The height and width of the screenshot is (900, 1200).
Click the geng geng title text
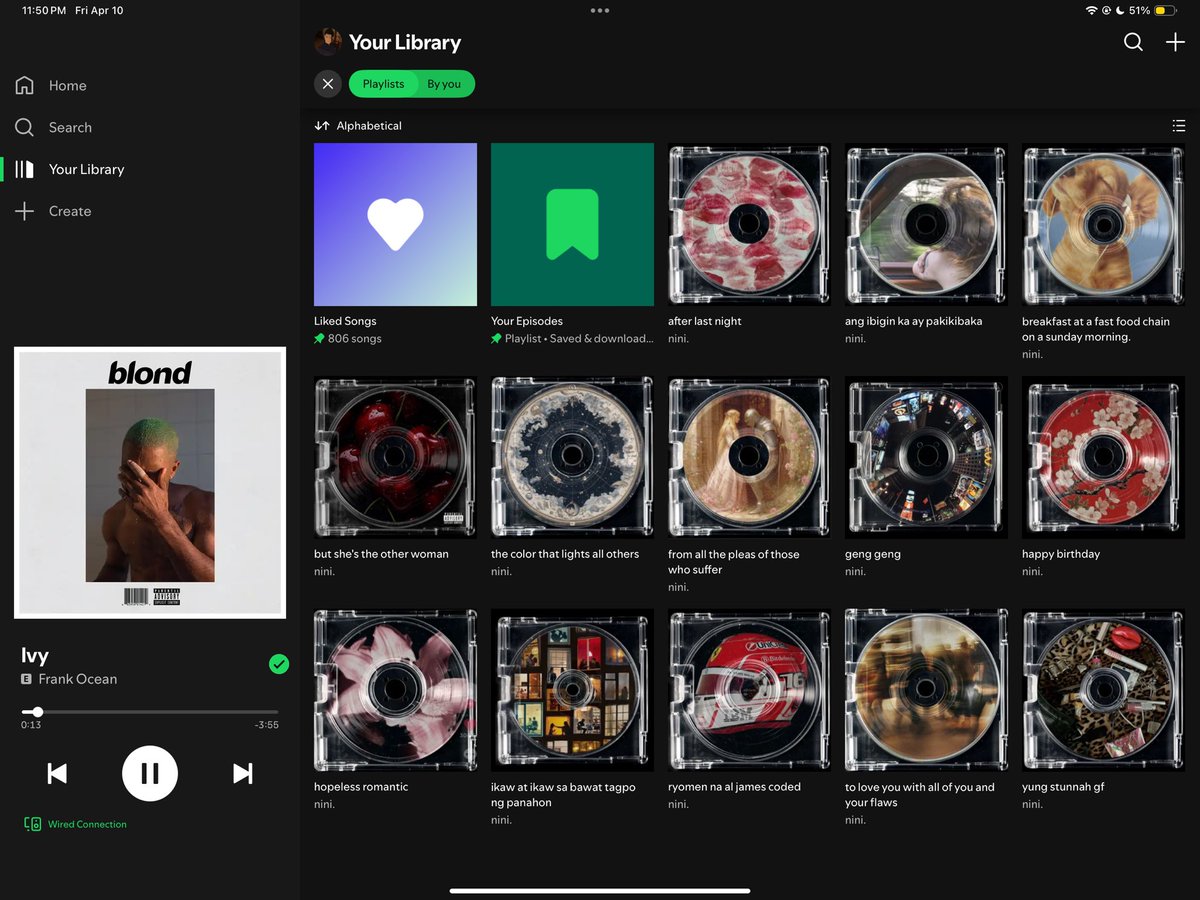coord(873,554)
